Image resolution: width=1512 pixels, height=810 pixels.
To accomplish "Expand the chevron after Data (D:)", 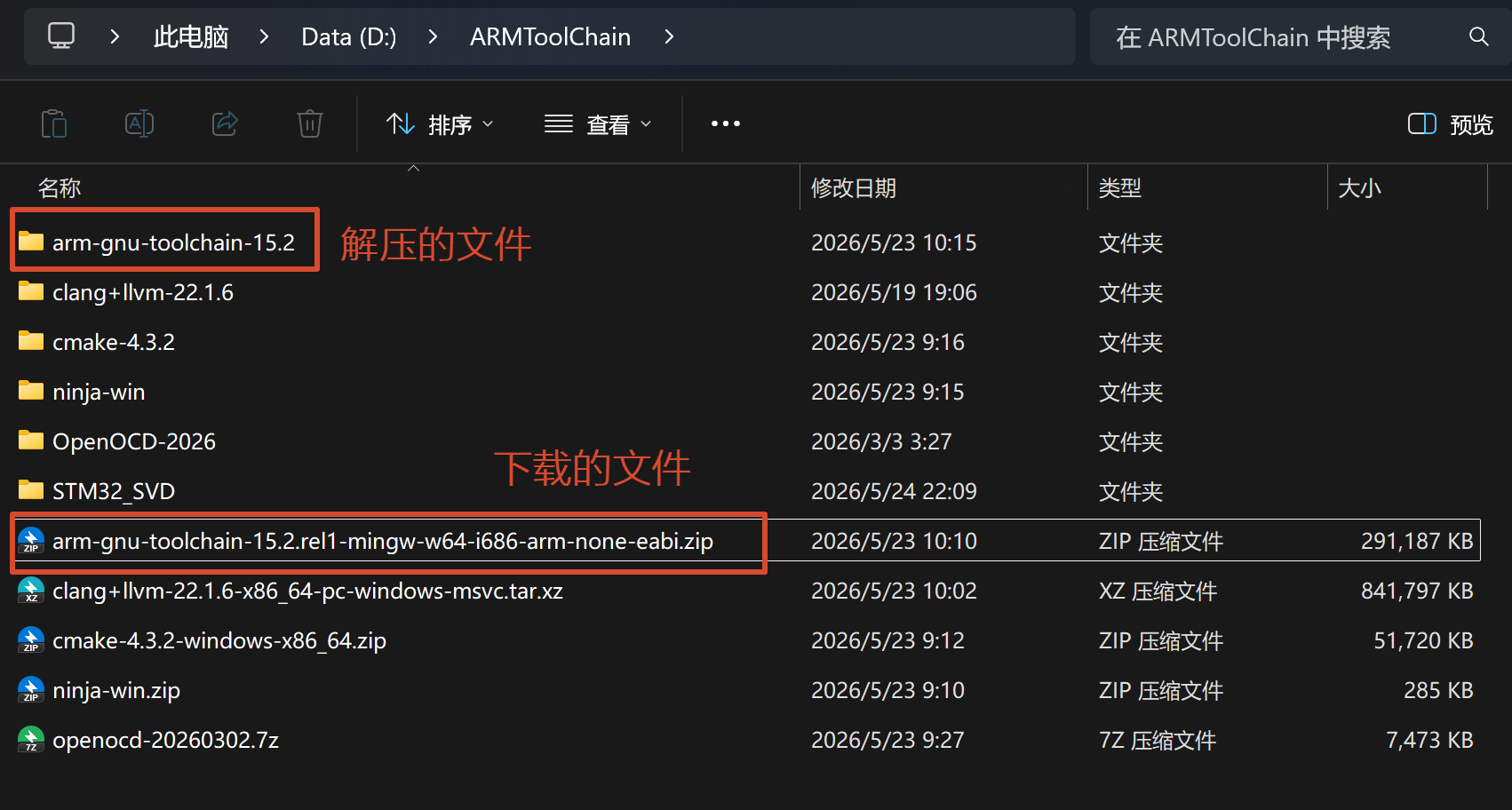I will click(x=433, y=36).
